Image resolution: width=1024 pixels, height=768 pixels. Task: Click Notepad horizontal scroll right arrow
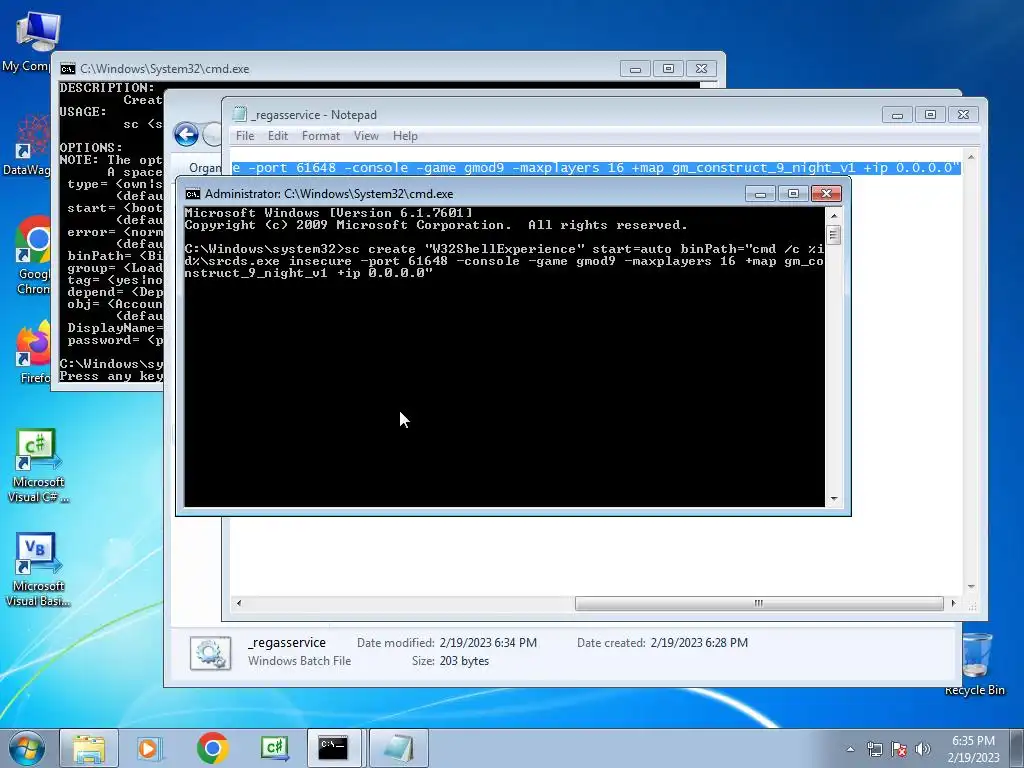[953, 603]
